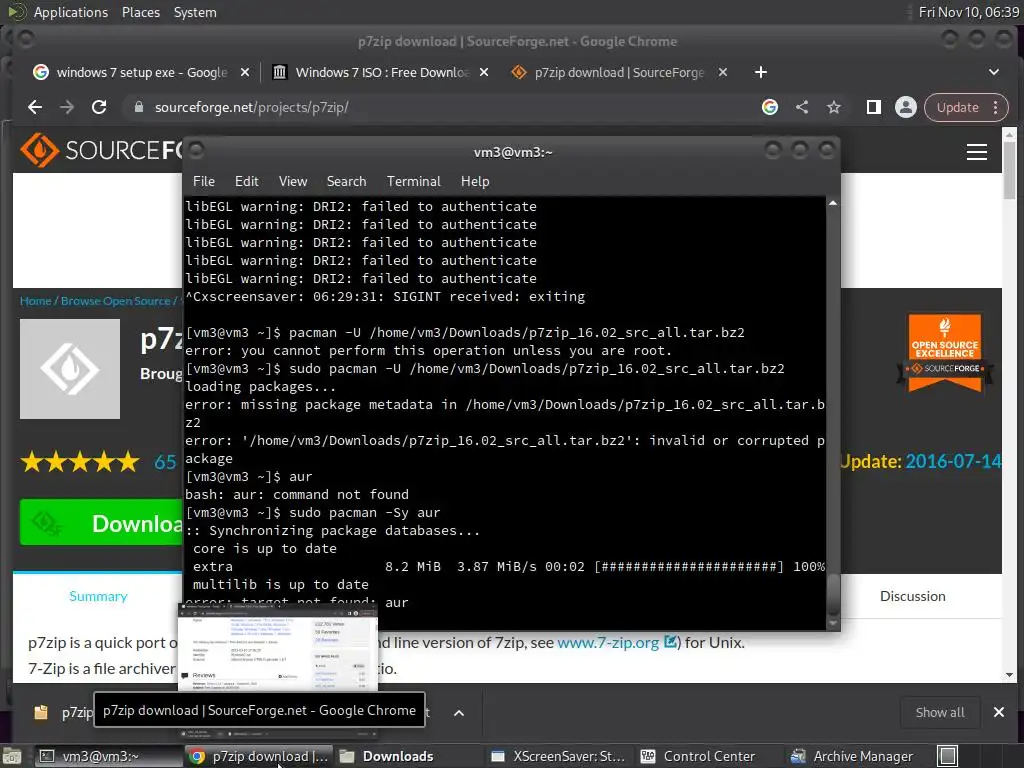Click the green Download button
The image size is (1024, 768).
[101, 522]
